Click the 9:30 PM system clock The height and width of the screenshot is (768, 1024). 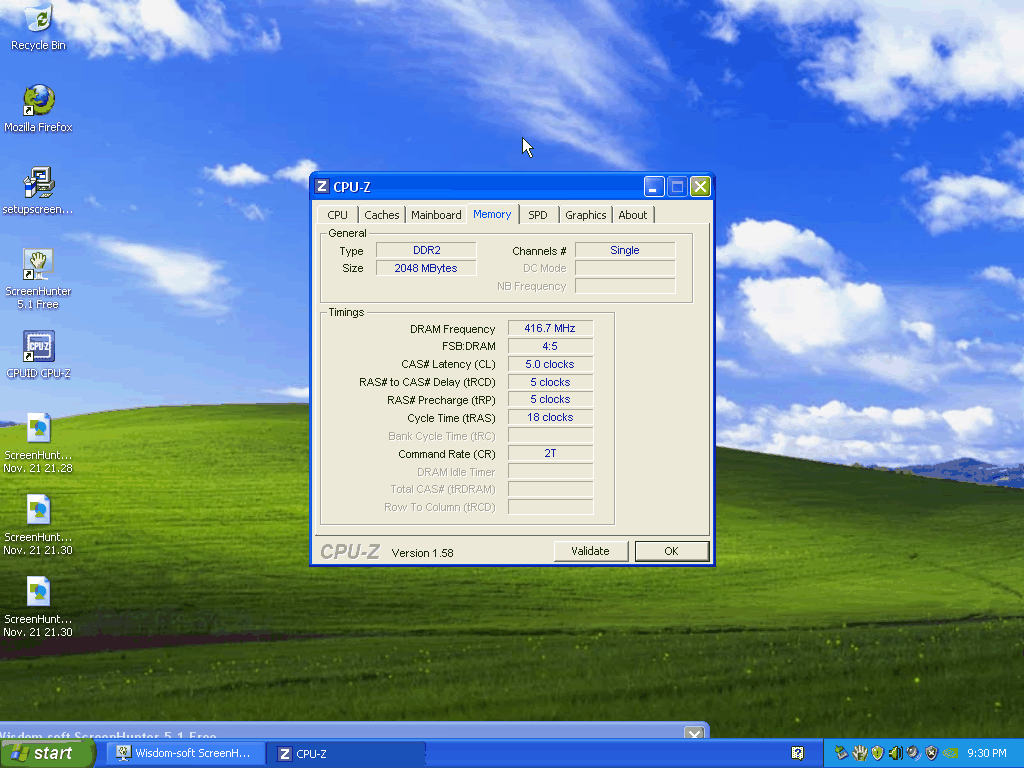click(987, 753)
